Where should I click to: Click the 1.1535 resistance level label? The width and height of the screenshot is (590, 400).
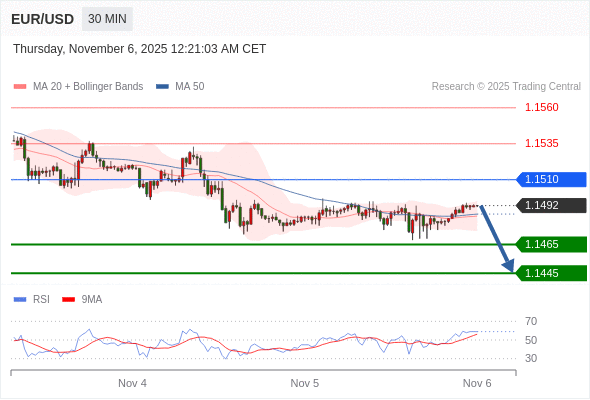coord(541,143)
